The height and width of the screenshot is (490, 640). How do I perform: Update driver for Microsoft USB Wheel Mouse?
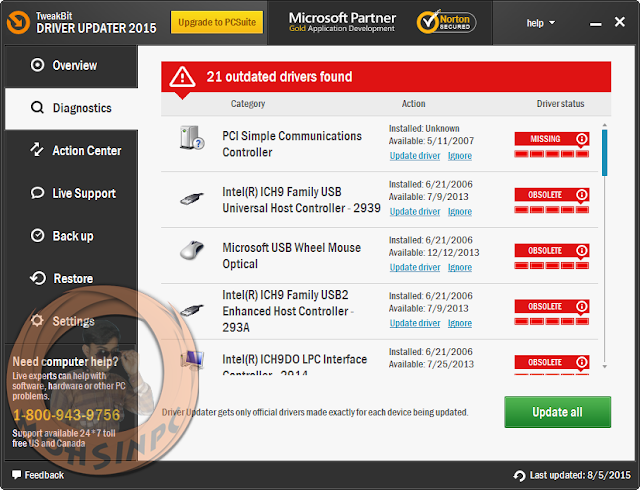point(415,267)
